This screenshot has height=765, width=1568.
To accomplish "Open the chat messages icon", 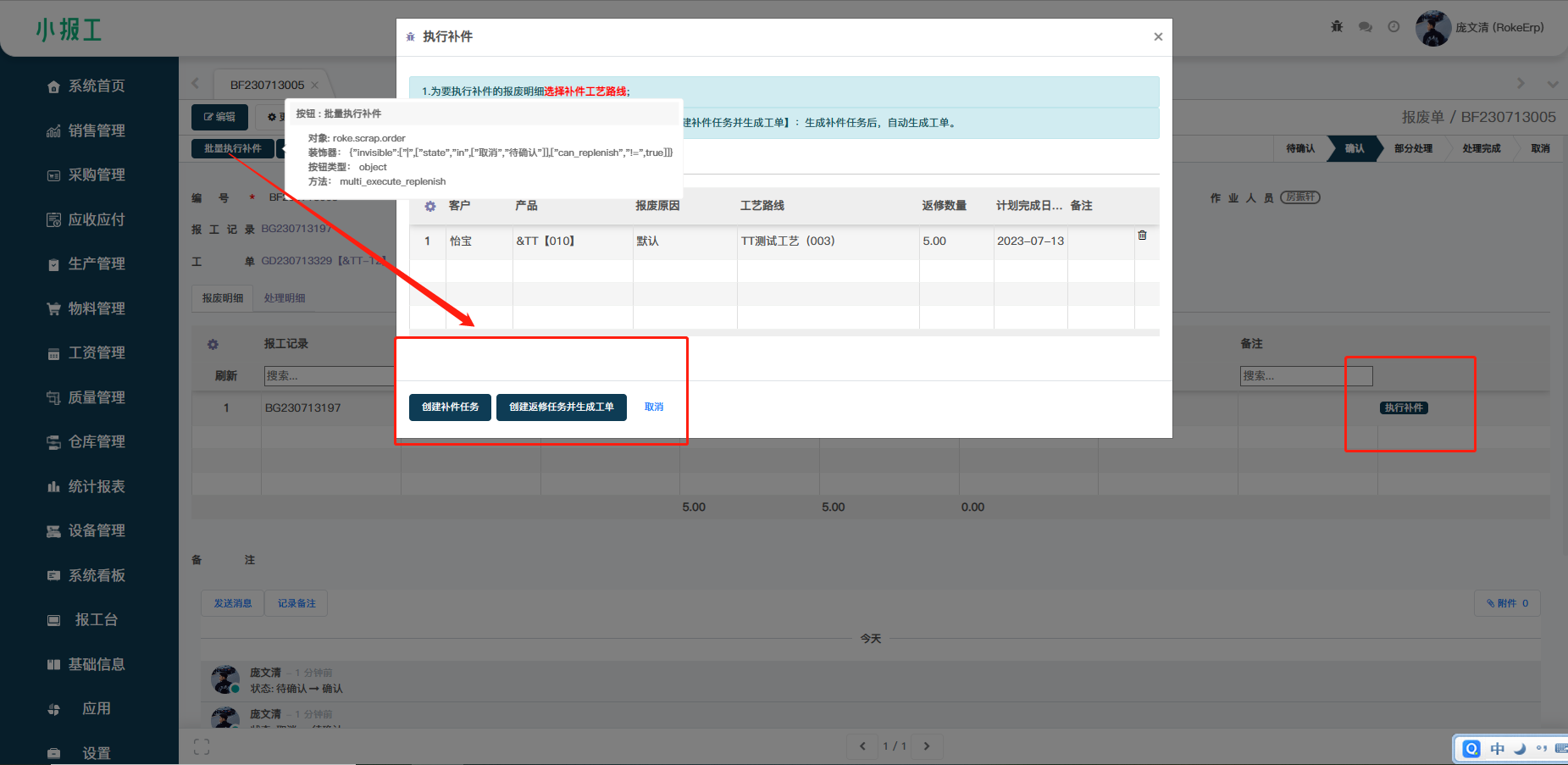I will point(1366,27).
